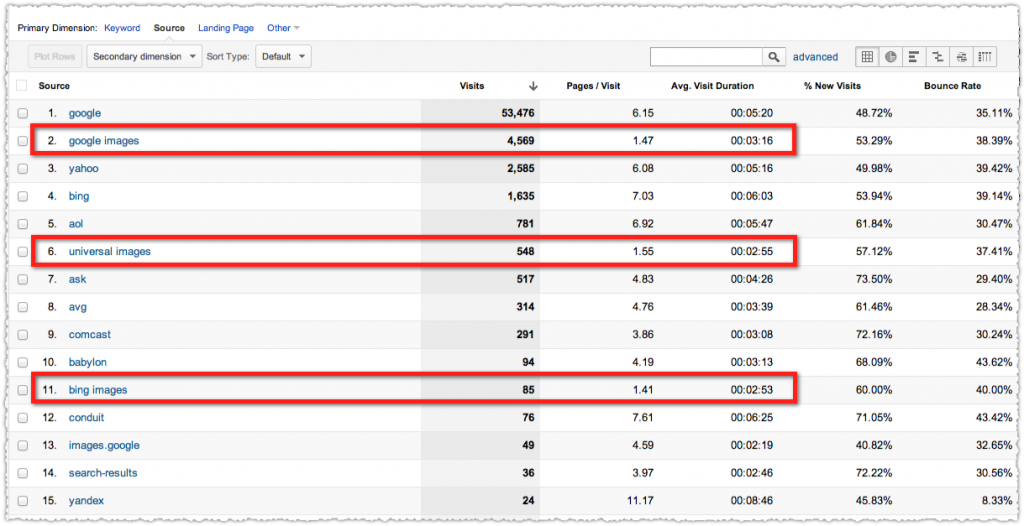
Task: Open the conduit source link
Action: pos(87,418)
